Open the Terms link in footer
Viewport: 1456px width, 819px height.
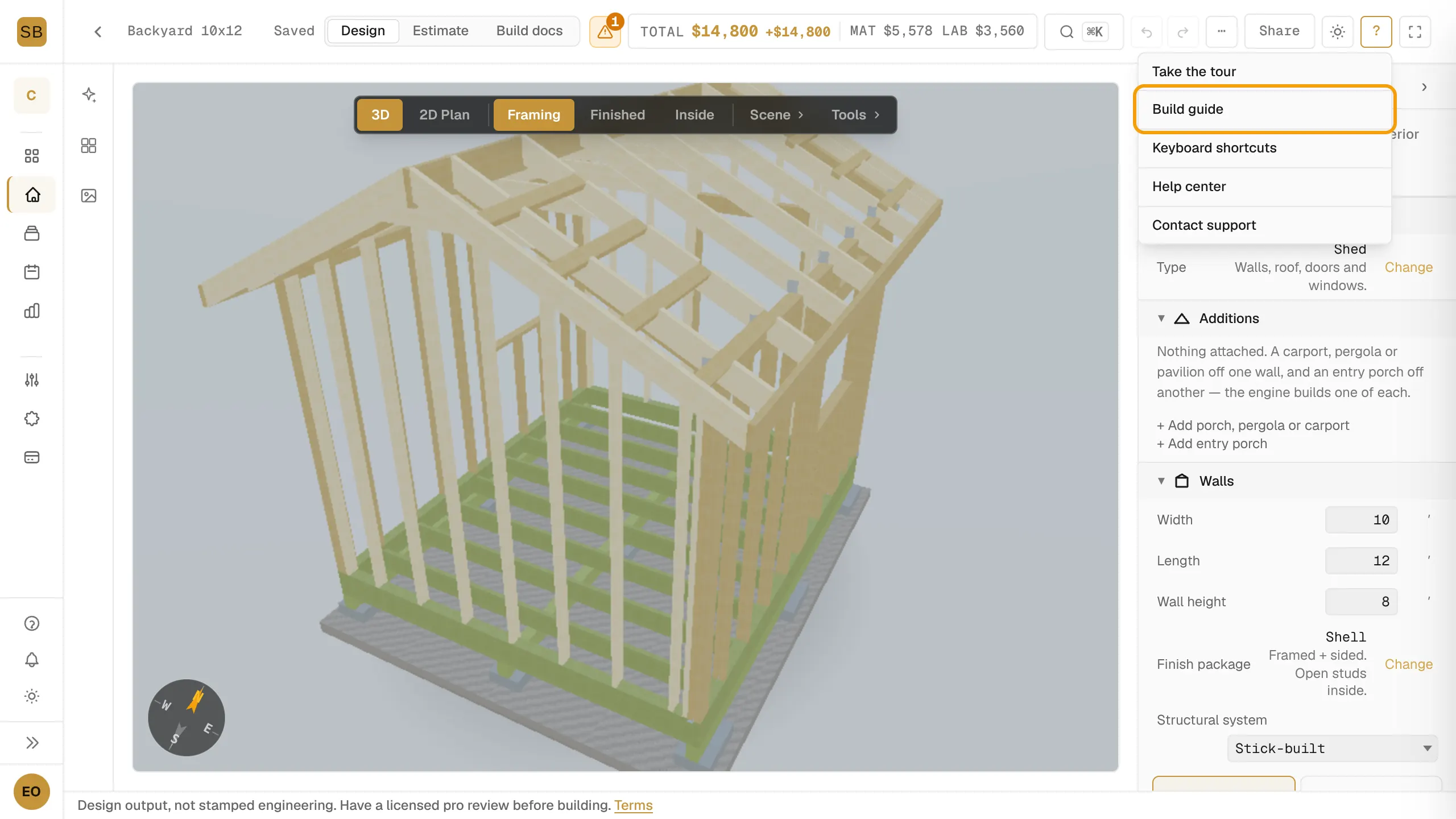click(x=633, y=805)
